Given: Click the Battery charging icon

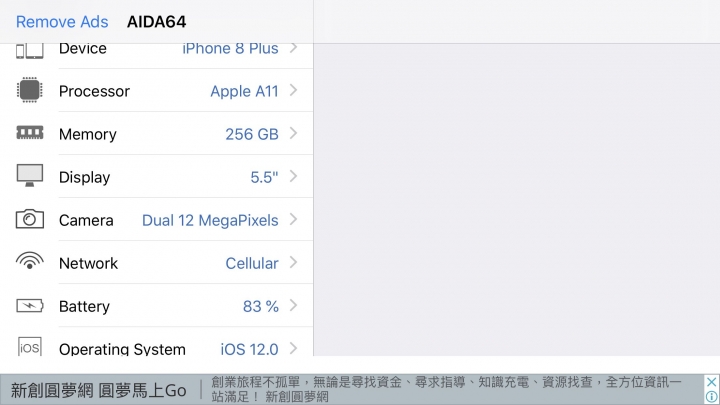Looking at the screenshot, I should pos(30,305).
